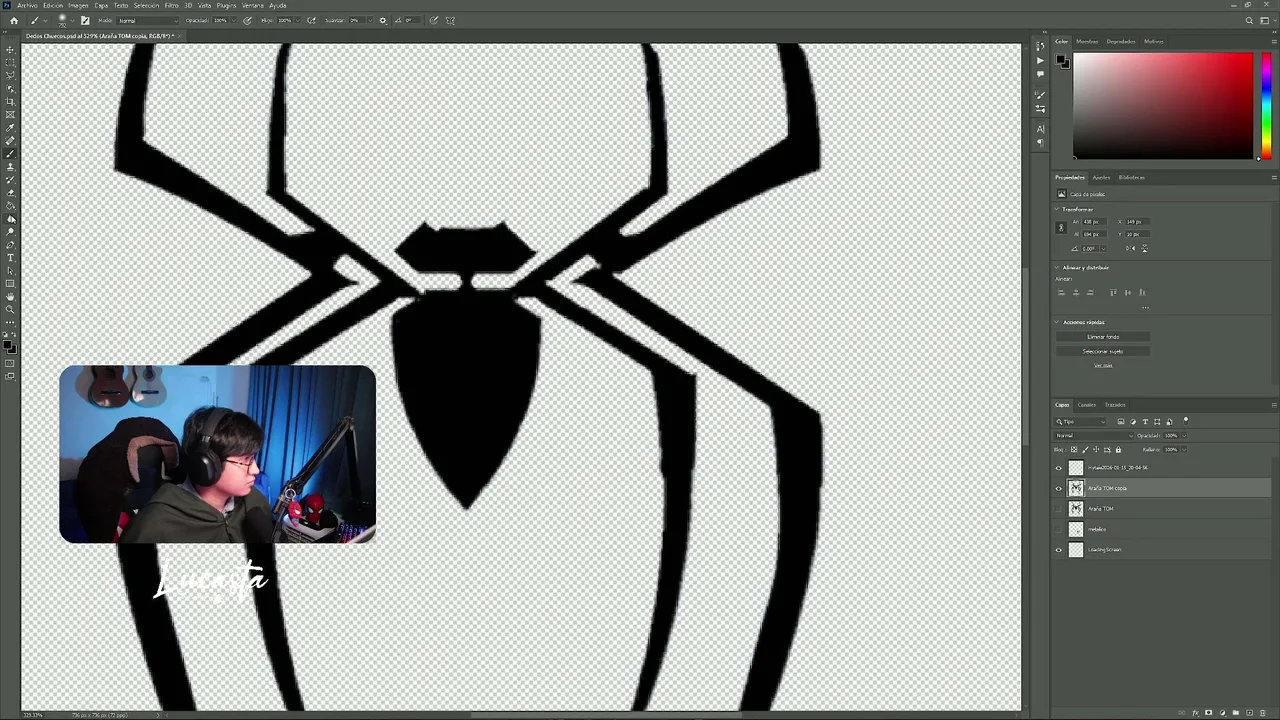Screen dimensions: 1280x720
Task: Click the foreground color swatch in the toolbox
Action: click(9, 346)
